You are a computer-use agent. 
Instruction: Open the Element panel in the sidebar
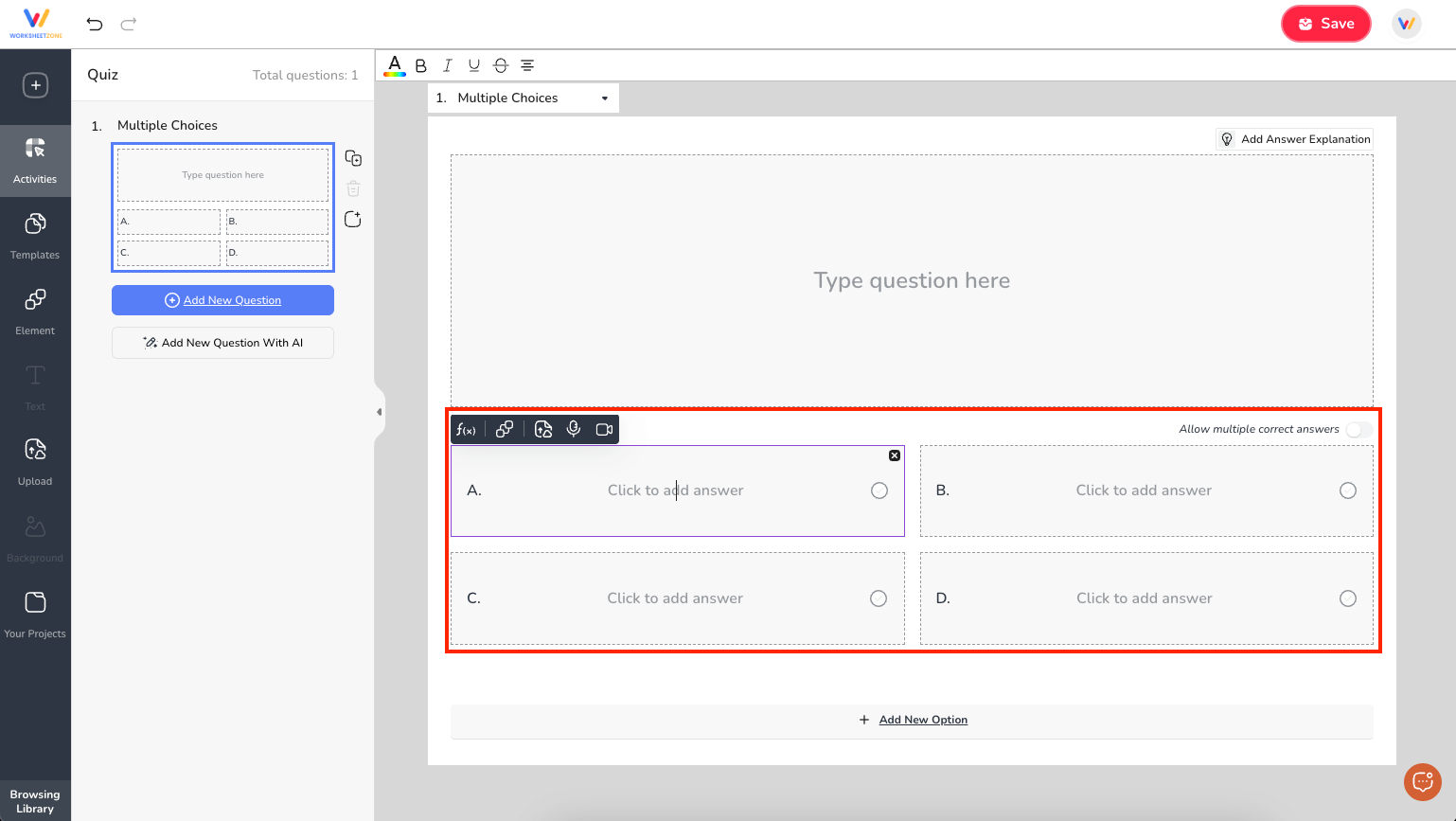pyautogui.click(x=35, y=311)
